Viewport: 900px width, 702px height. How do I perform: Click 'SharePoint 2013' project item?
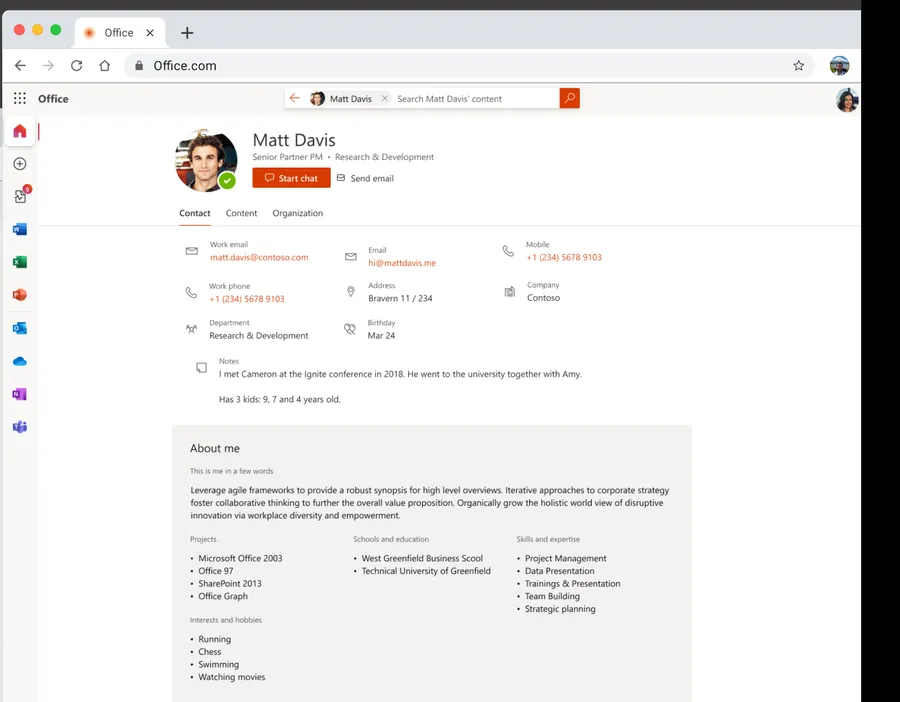[x=230, y=584]
